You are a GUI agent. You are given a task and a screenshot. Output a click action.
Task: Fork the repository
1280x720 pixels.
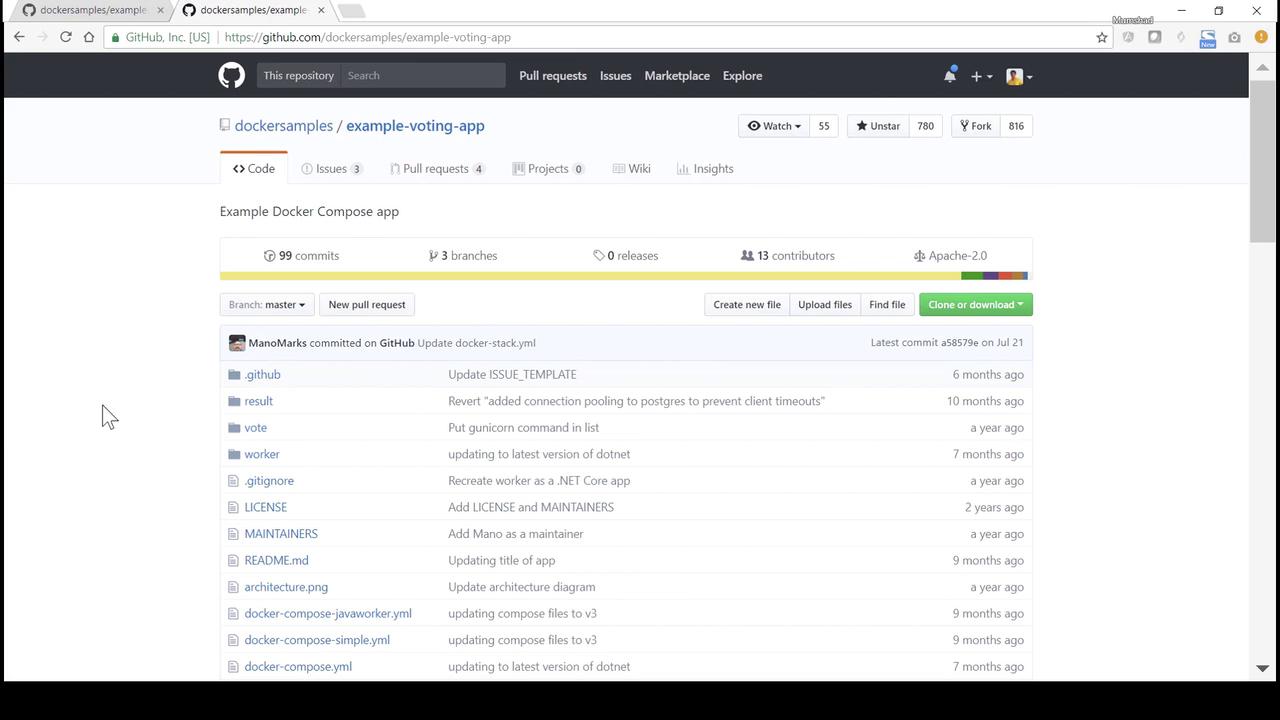click(x=976, y=126)
